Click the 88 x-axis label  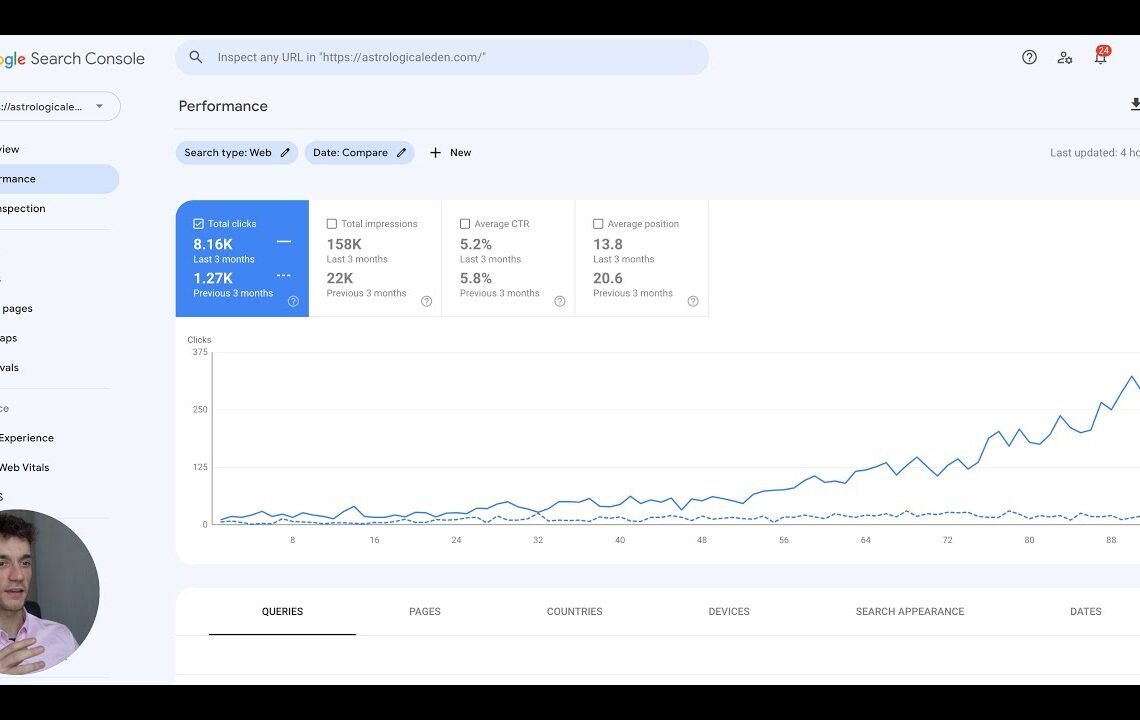coord(1111,540)
